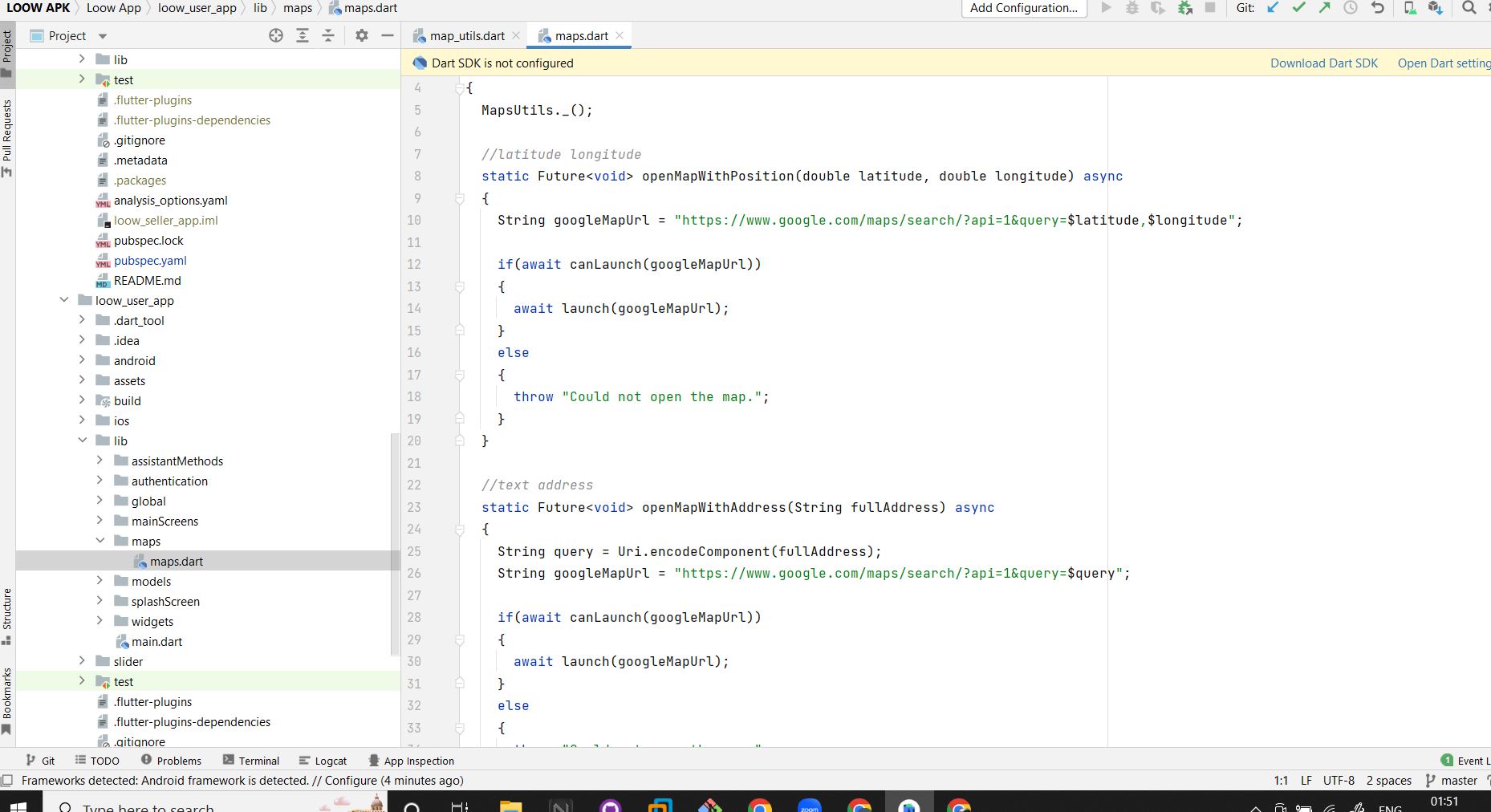Open the TODO tool window

[x=97, y=761]
